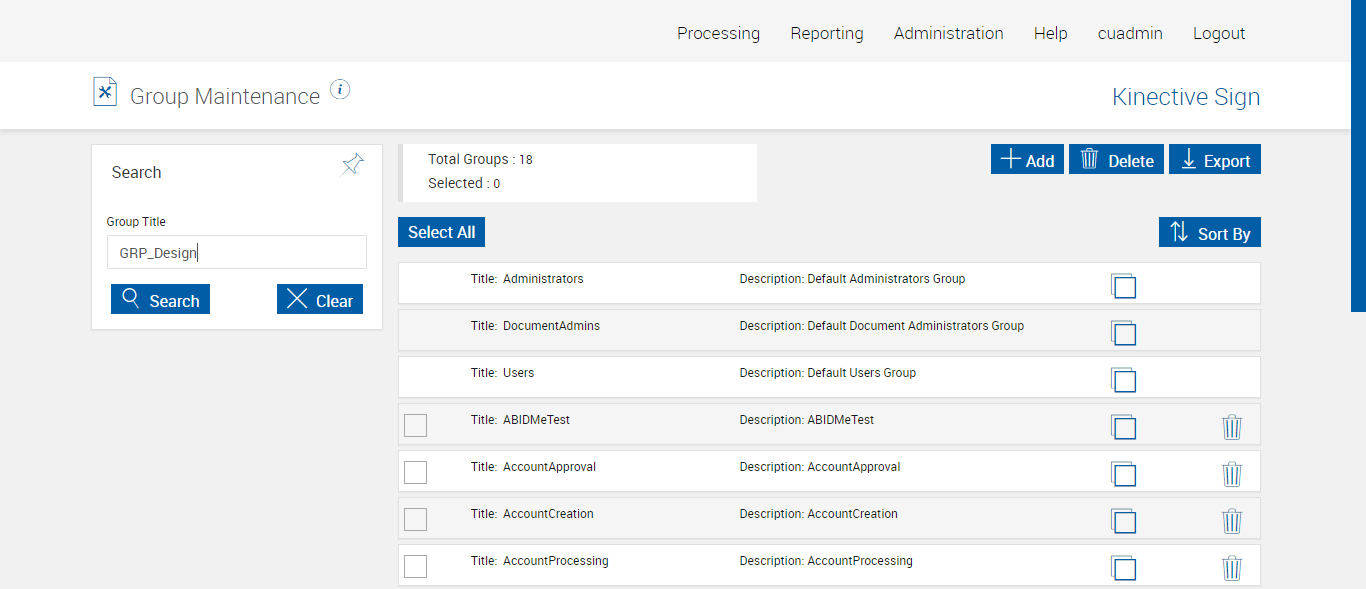Click the copy icon for DocumentAdmins group

[x=1124, y=333]
